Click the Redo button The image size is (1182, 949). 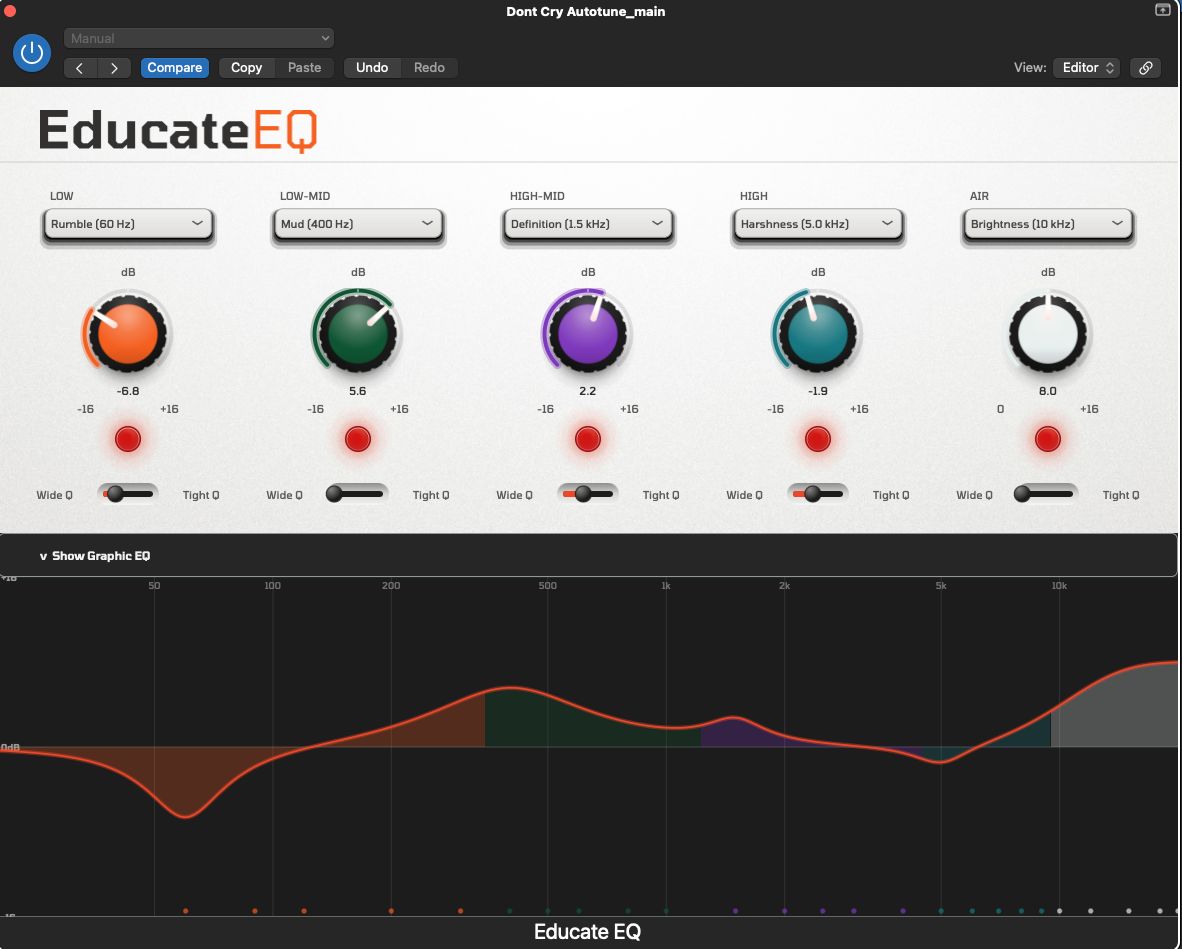click(x=429, y=68)
